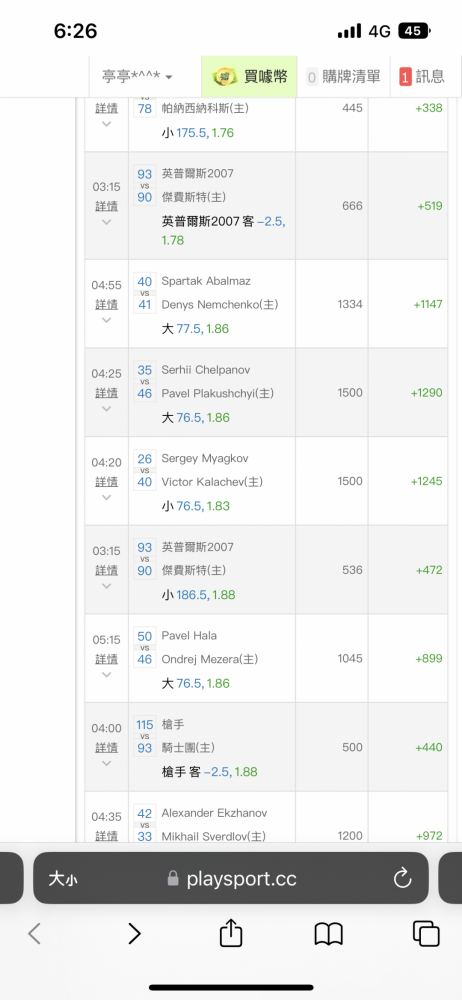This screenshot has height=1000, width=462.
Task: Open the 亭亭 account dropdown
Action: coord(137,77)
